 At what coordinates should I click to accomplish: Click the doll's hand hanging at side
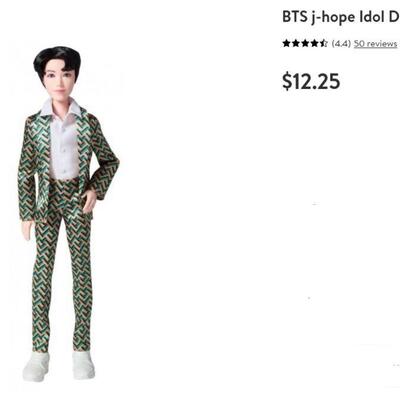coord(28,231)
